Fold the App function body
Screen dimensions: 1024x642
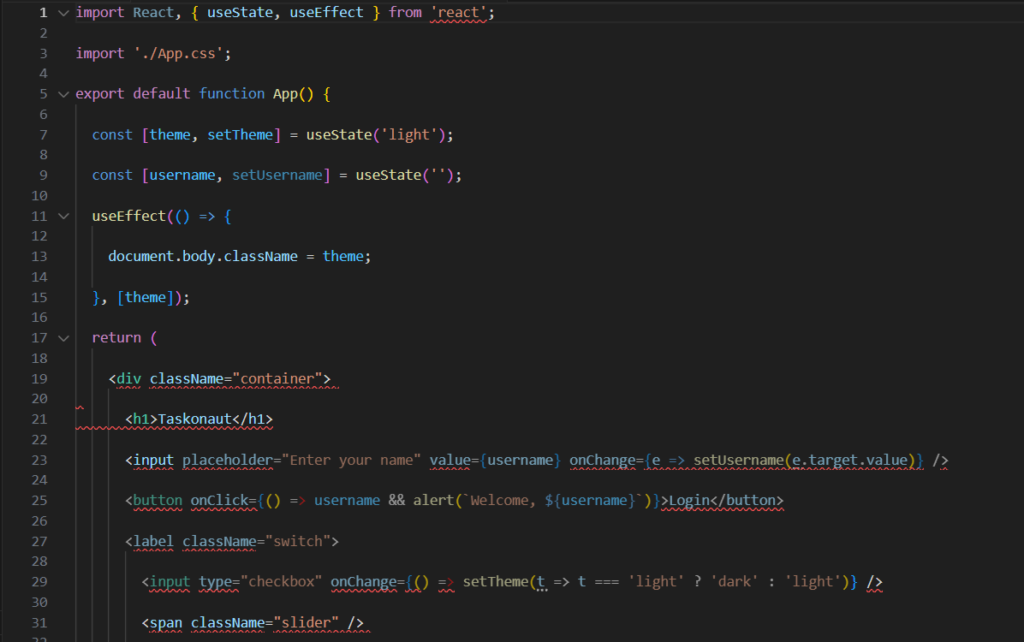click(x=62, y=93)
